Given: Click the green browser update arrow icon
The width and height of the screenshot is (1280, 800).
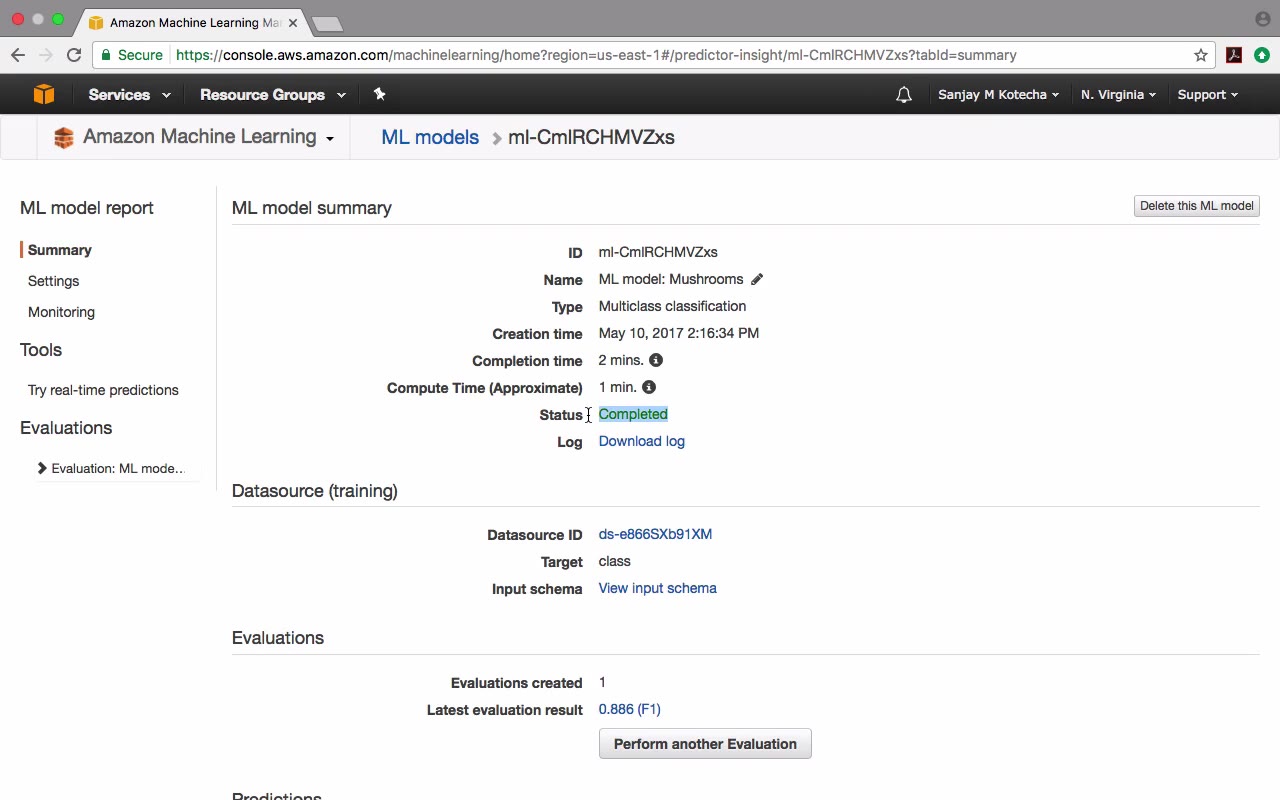Looking at the screenshot, I should [1261, 55].
